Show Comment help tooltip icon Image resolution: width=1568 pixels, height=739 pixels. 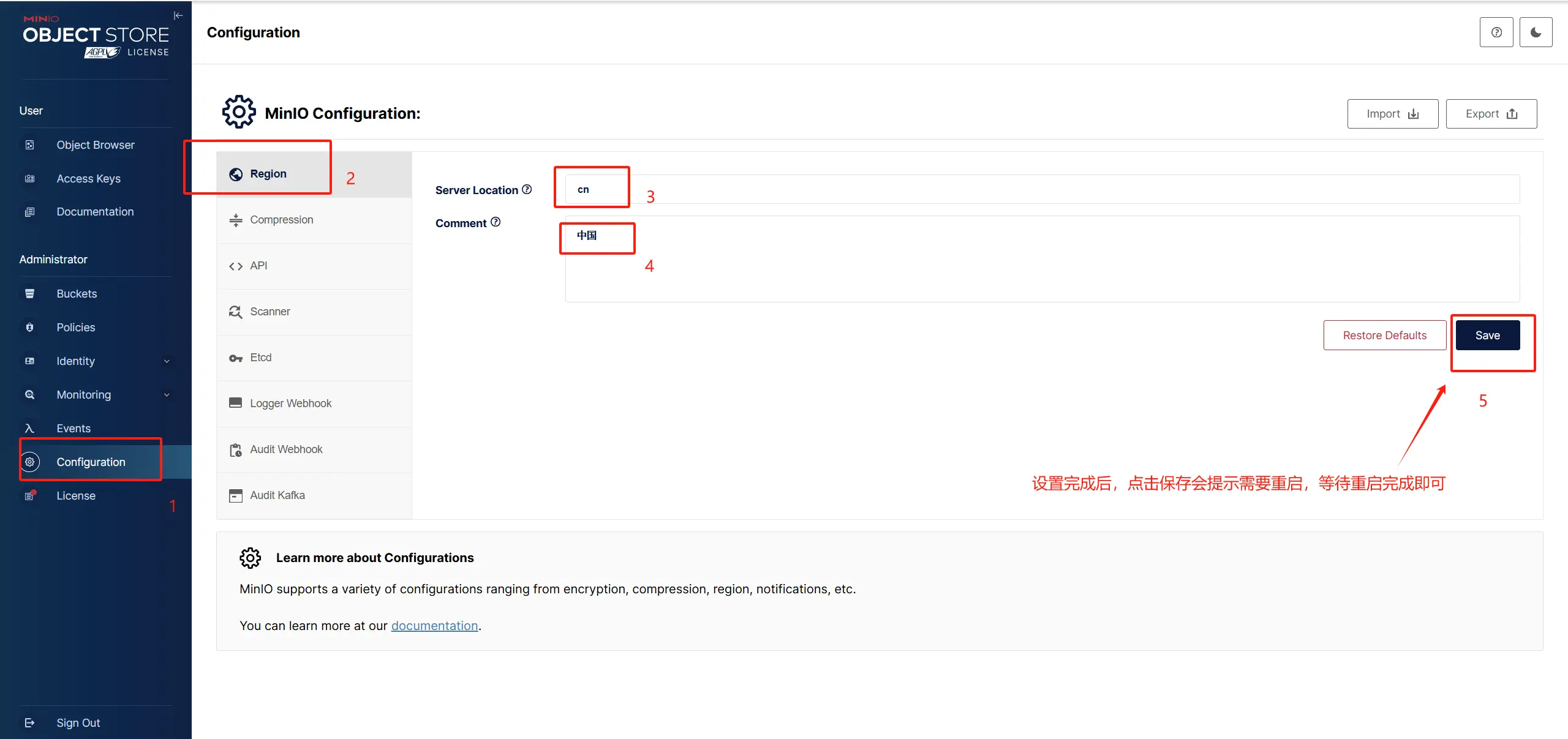(496, 222)
